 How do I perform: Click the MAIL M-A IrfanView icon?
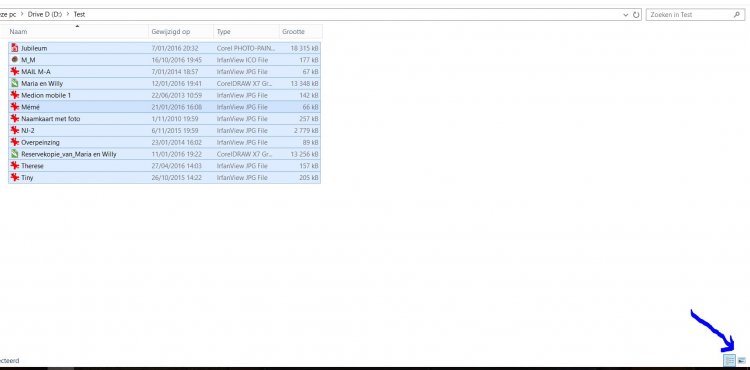point(15,71)
